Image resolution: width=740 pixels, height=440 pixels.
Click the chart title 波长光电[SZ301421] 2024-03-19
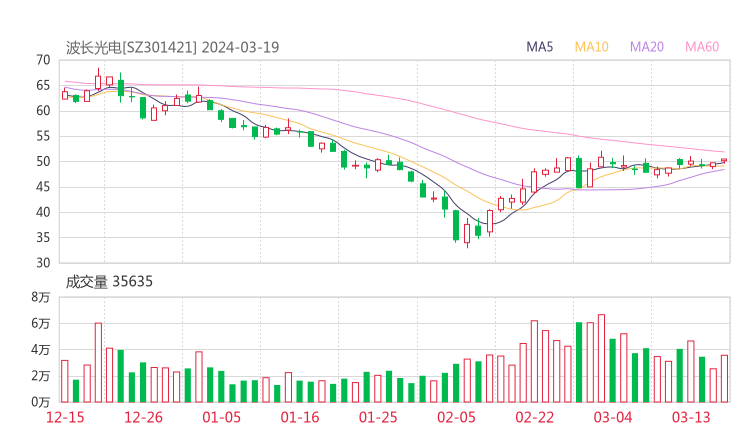[x=172, y=47]
